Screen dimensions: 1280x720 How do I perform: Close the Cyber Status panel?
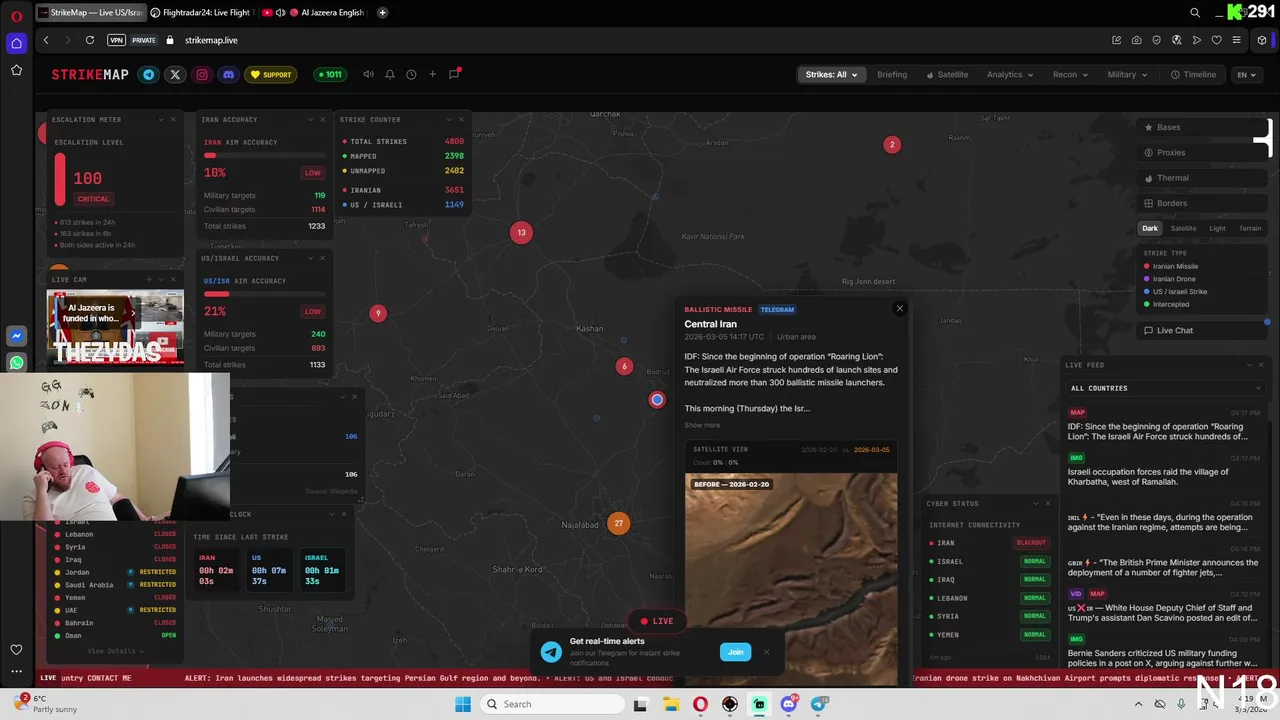(1048, 503)
